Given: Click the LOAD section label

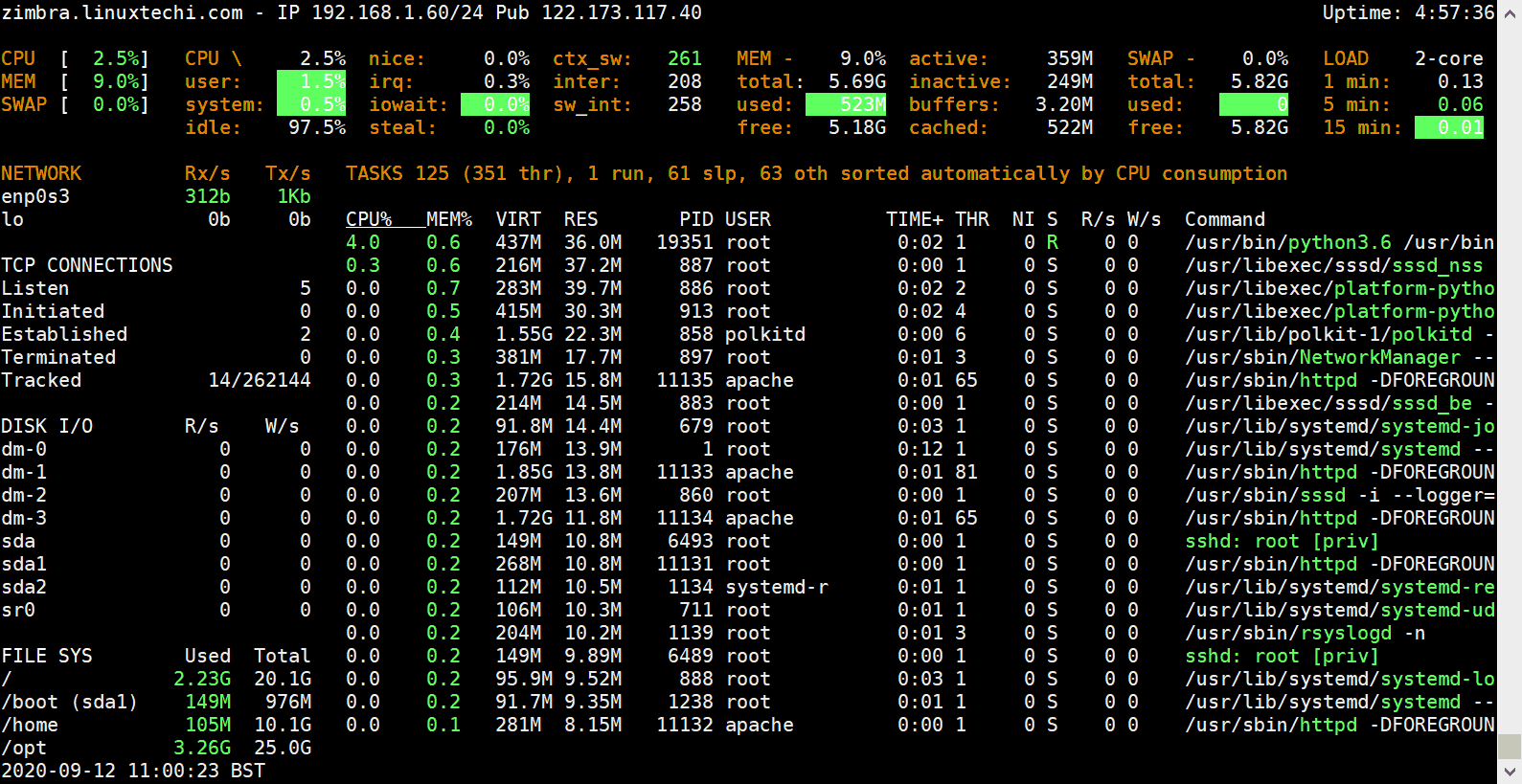Looking at the screenshot, I should point(1346,58).
